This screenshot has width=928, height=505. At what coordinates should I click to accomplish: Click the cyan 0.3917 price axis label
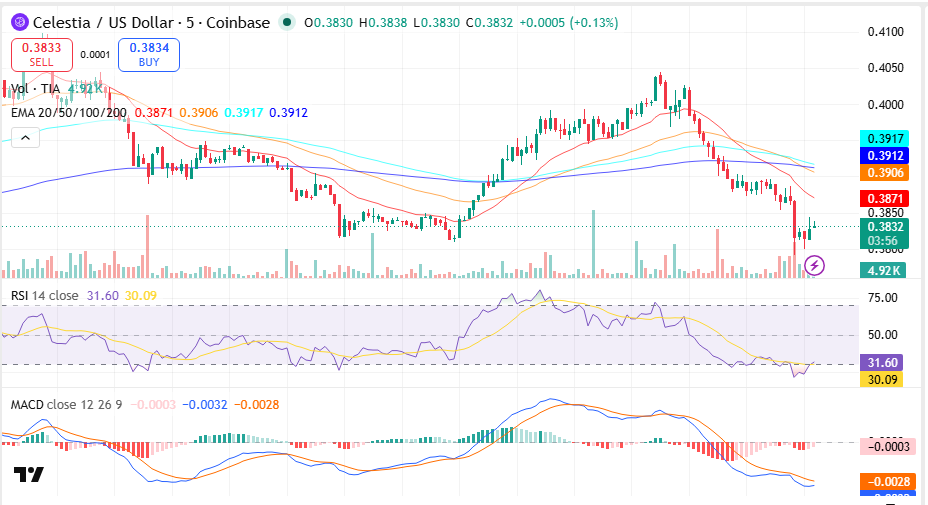885,139
